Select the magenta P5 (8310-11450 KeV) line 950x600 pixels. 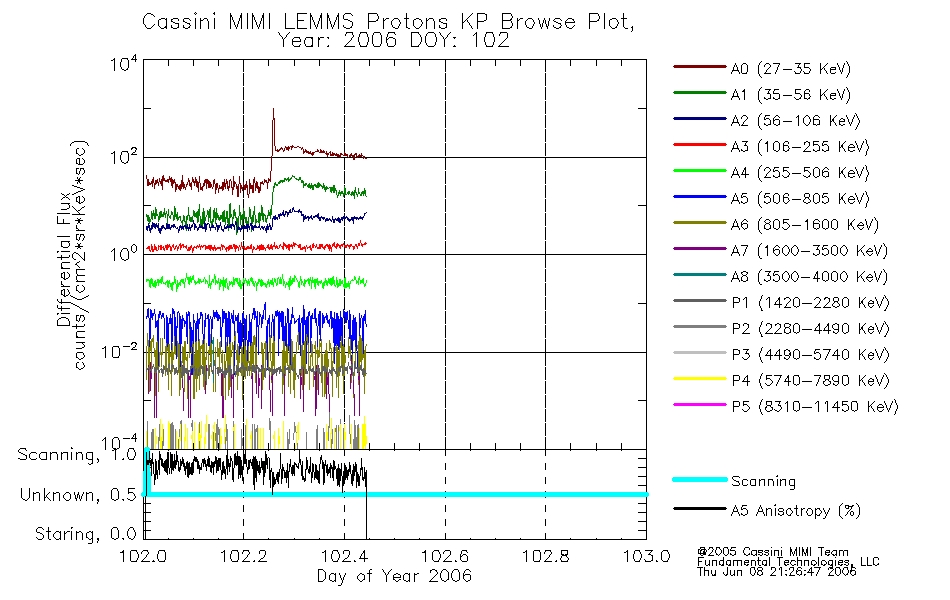coord(700,404)
